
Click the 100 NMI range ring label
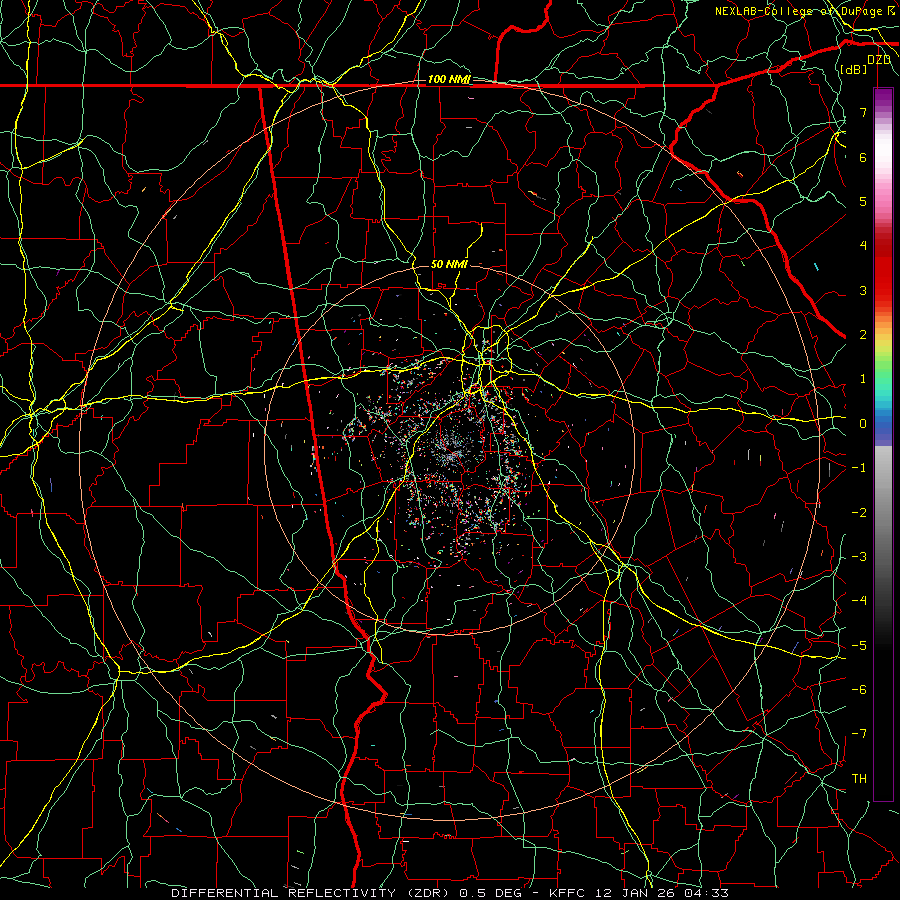tap(449, 79)
